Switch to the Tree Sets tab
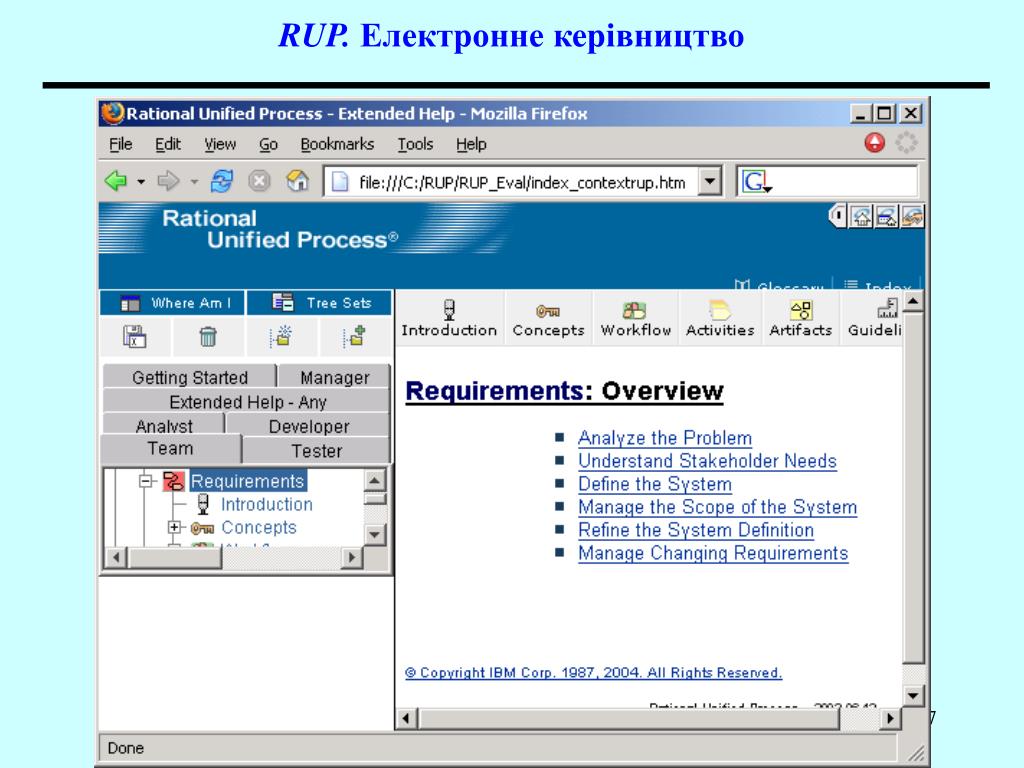Screen dimensions: 1024x768 point(320,303)
